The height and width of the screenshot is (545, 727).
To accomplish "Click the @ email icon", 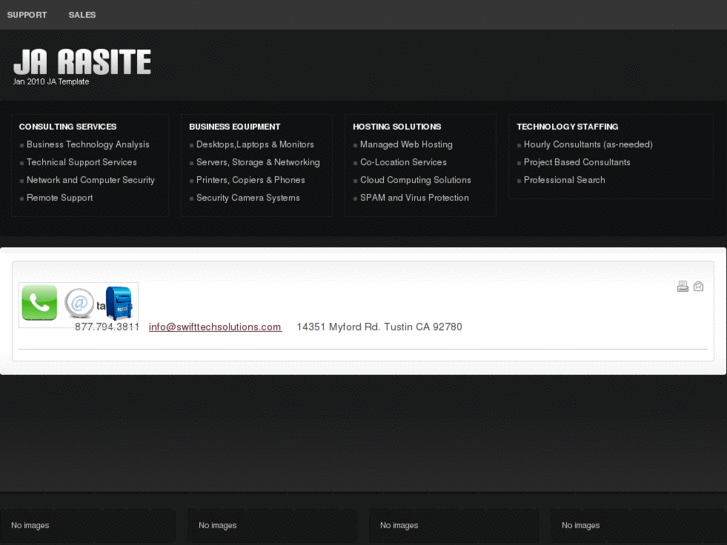I will [79, 303].
